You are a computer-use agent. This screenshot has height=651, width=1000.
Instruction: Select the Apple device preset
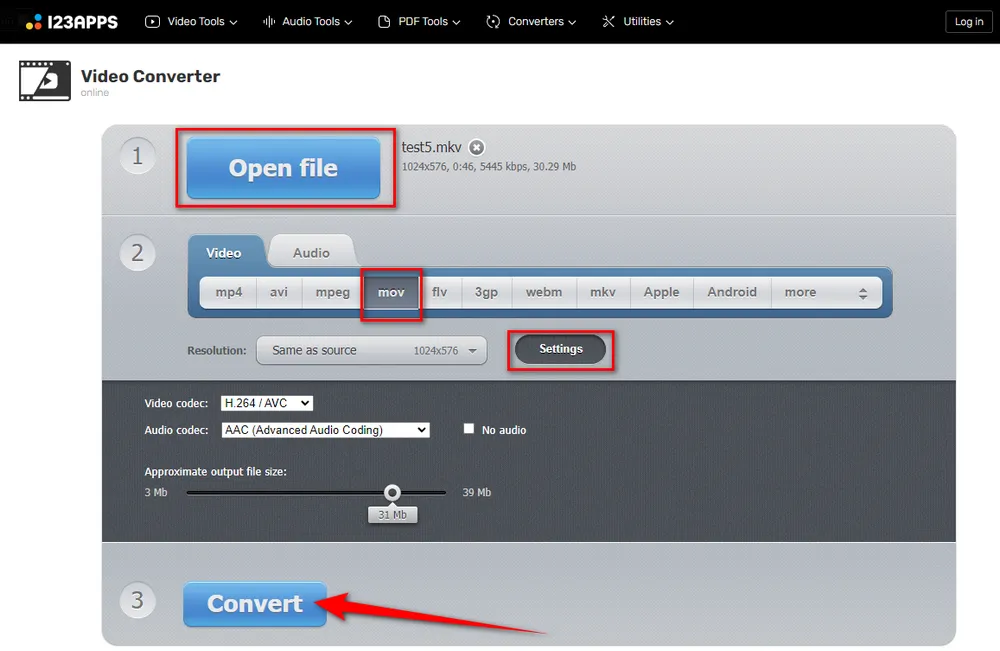(661, 292)
